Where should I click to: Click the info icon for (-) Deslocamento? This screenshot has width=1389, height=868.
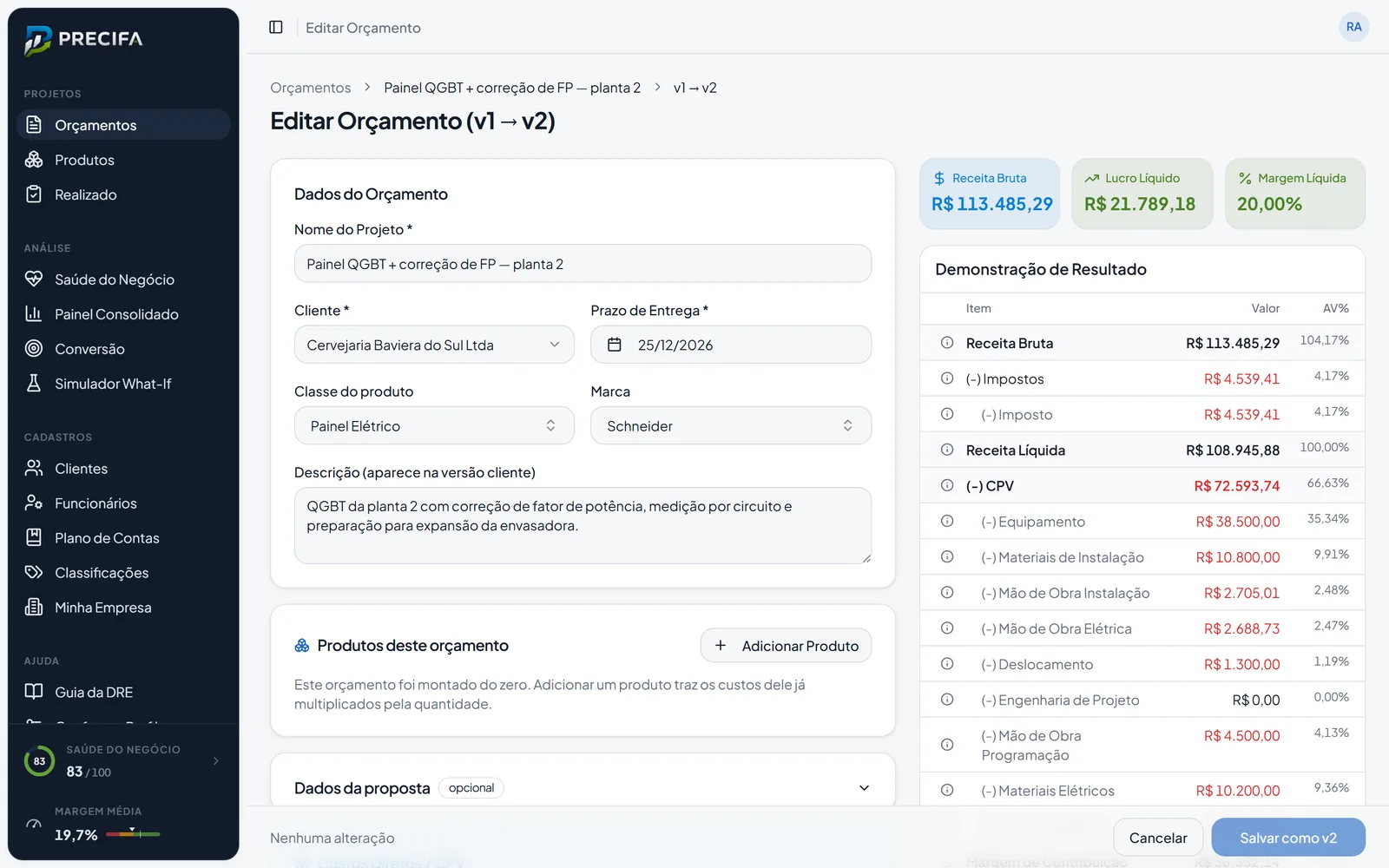(x=947, y=663)
